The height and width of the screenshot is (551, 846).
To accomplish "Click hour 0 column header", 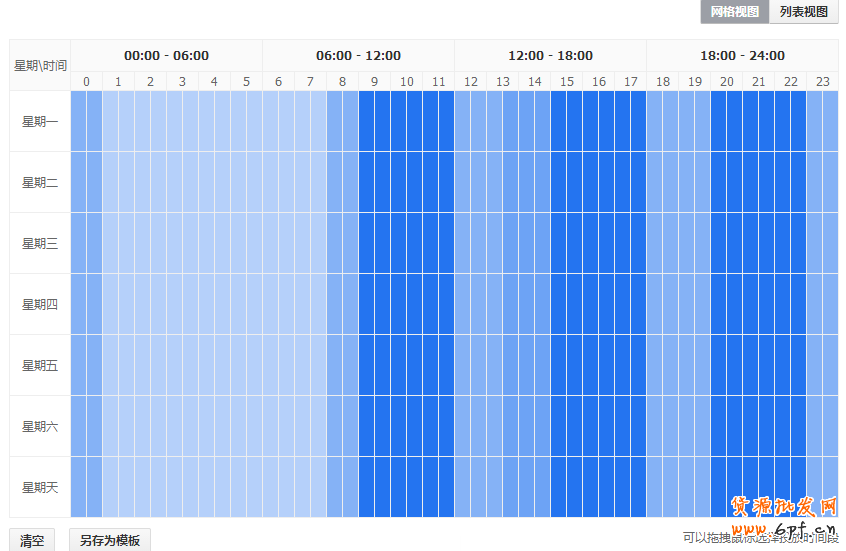I will pos(86,82).
